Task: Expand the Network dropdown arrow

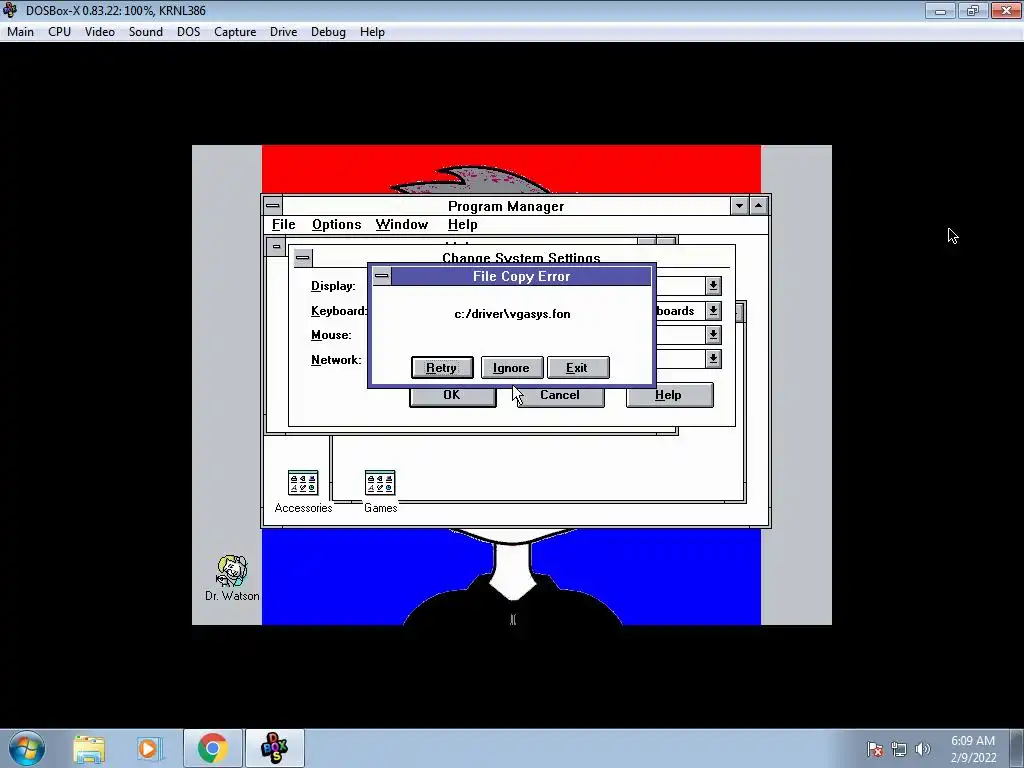Action: (713, 359)
